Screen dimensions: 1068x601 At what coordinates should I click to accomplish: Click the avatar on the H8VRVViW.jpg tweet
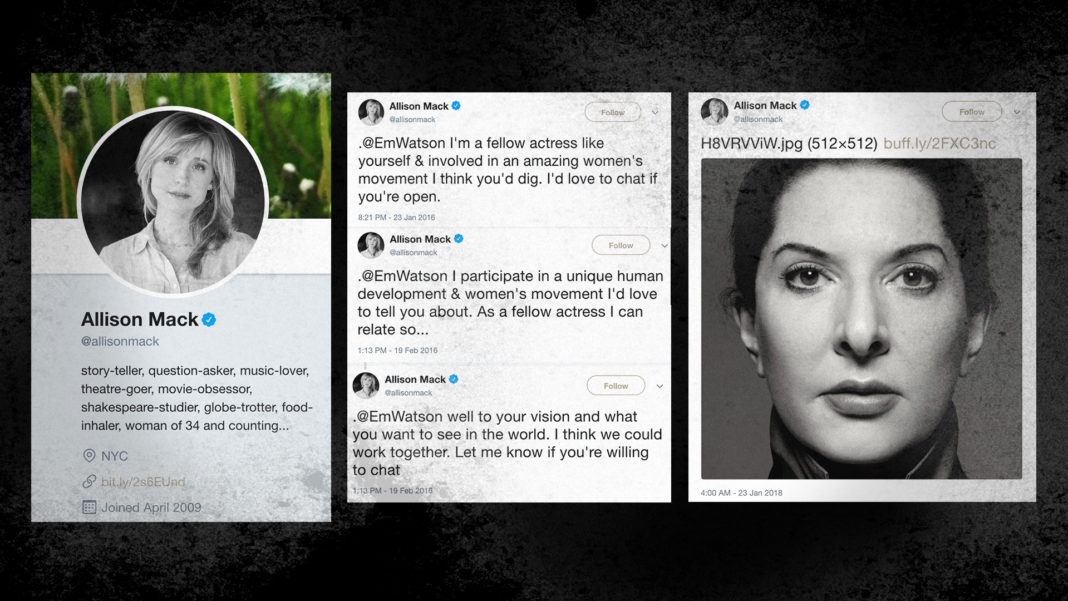point(714,112)
